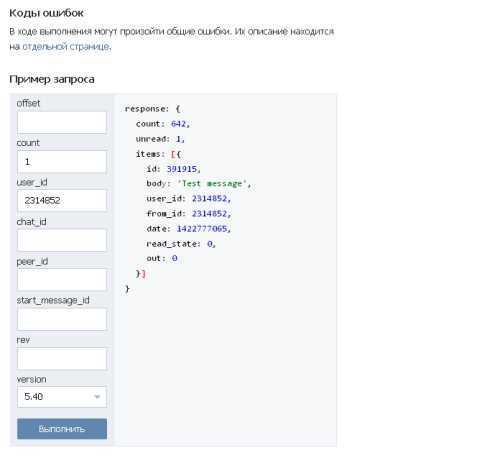Click the count value 642 in response
This screenshot has width=500, height=458.
178,124
